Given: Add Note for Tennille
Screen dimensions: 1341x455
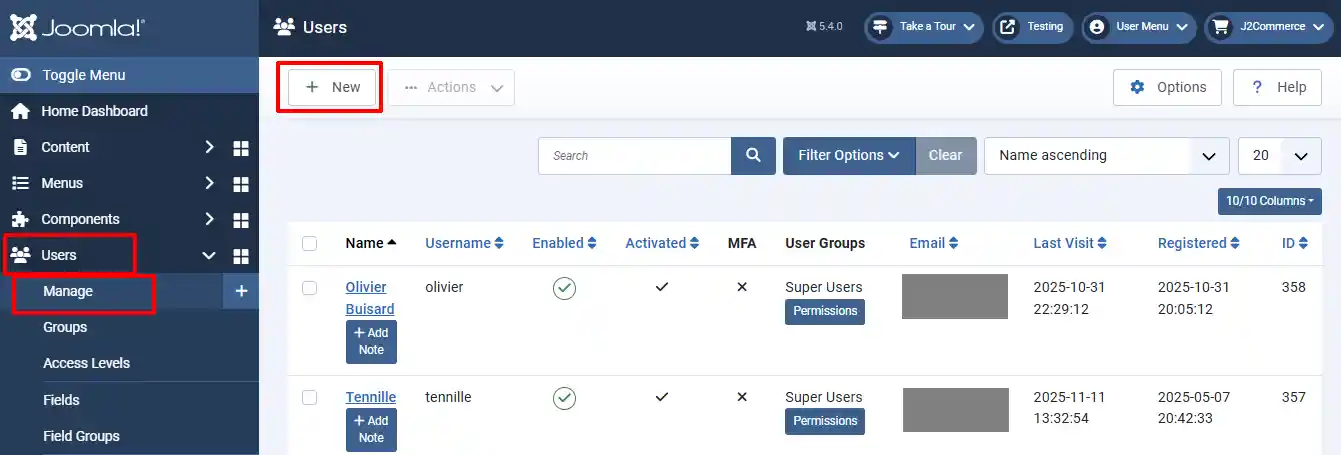Looking at the screenshot, I should pyautogui.click(x=371, y=430).
